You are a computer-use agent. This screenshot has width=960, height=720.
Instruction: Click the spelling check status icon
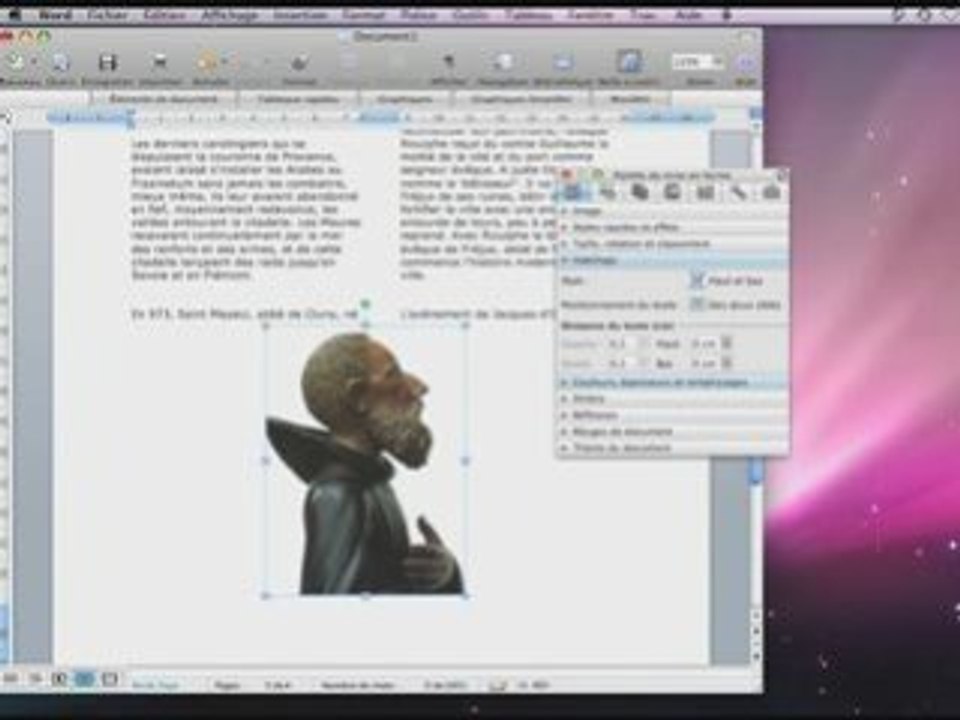pos(498,685)
